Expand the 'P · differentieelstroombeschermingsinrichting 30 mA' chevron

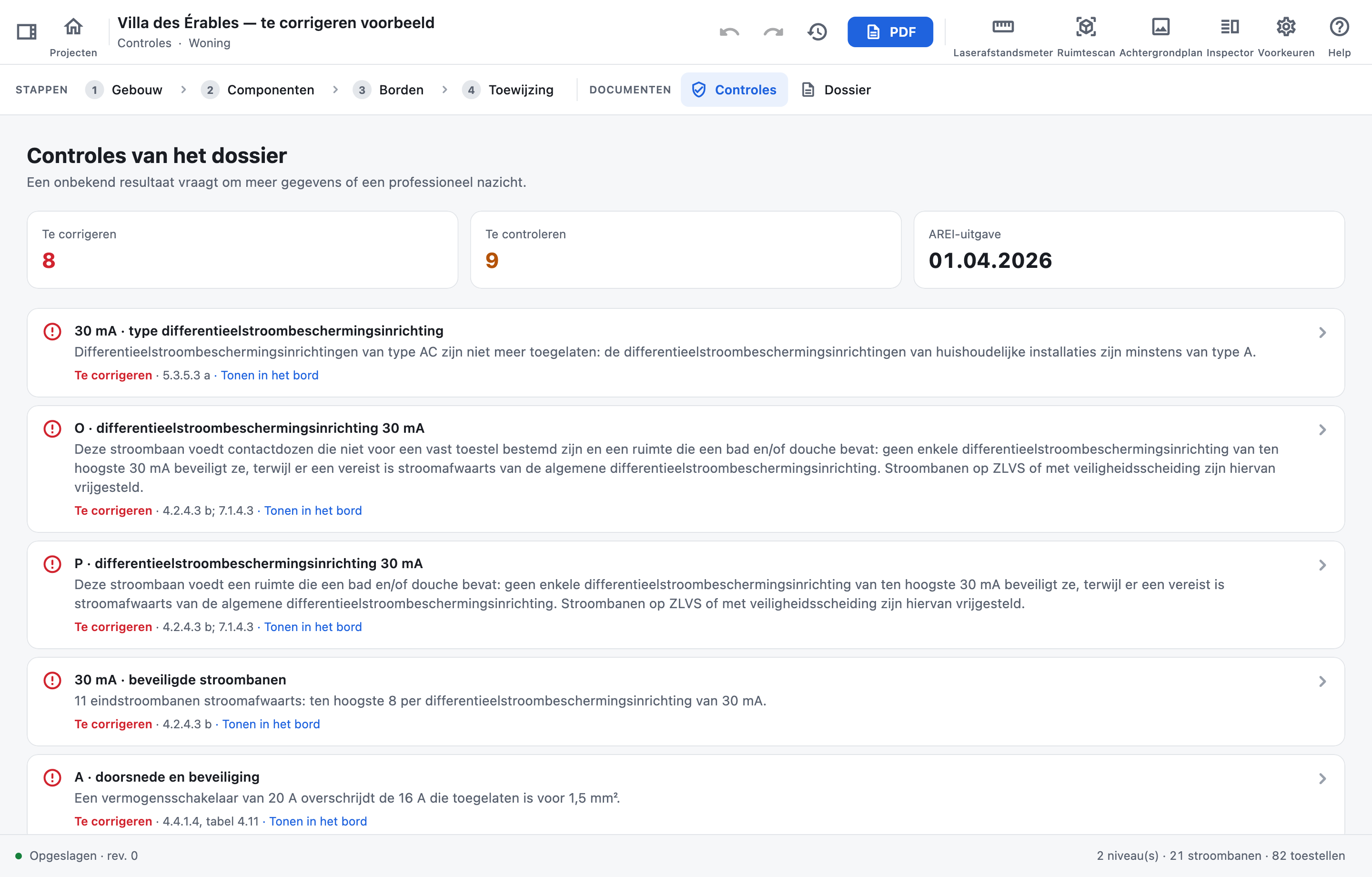pyautogui.click(x=1322, y=565)
